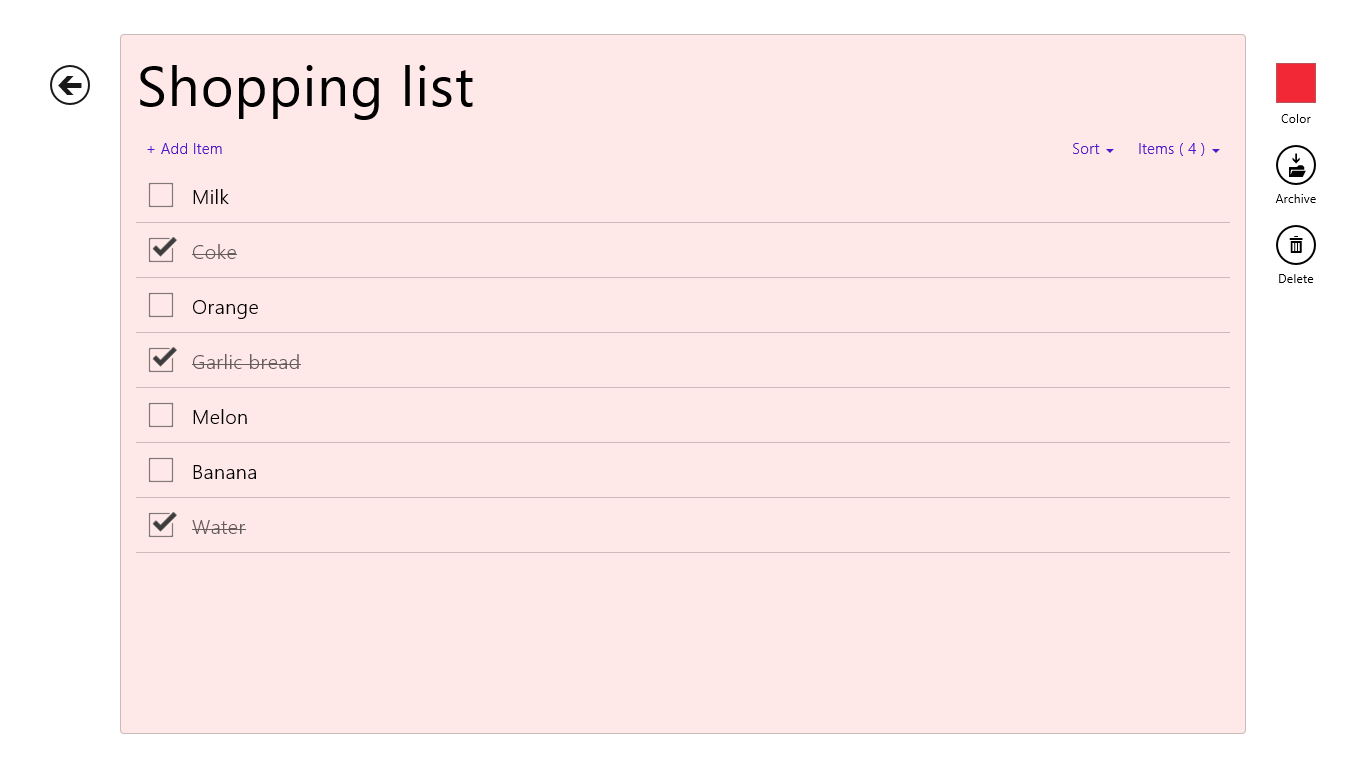1366x768 pixels.
Task: Tick the Melon checkbox
Action: tap(161, 415)
